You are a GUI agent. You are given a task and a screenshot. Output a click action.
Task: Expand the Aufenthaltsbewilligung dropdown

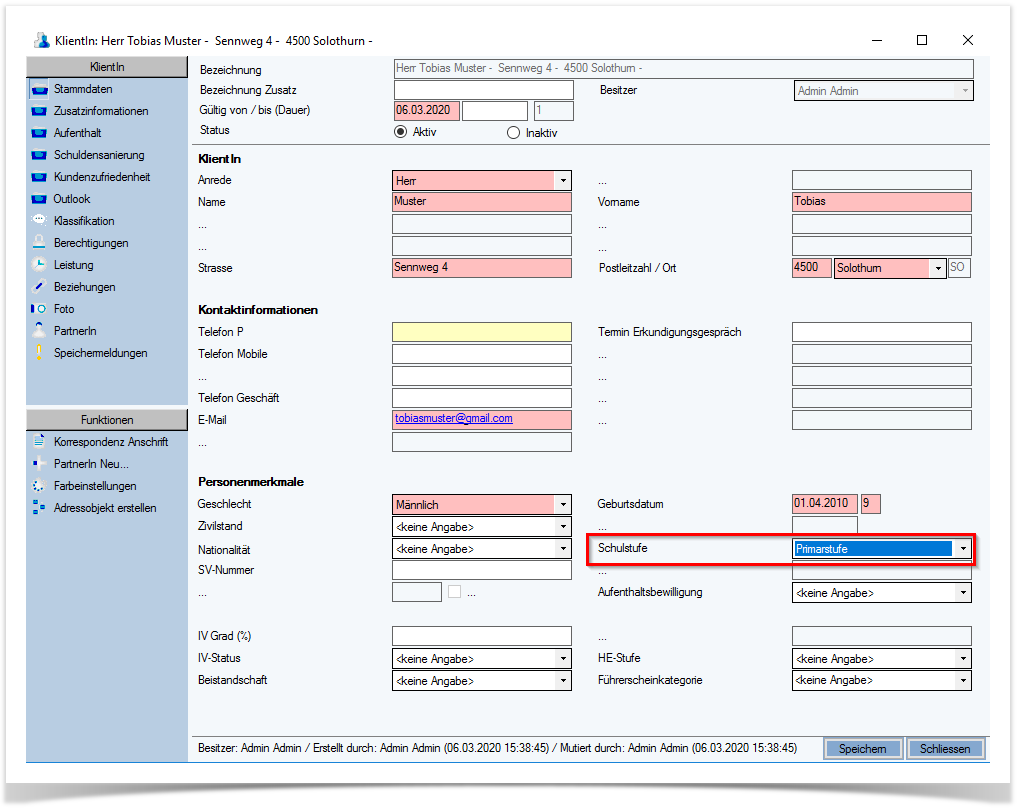coord(963,593)
